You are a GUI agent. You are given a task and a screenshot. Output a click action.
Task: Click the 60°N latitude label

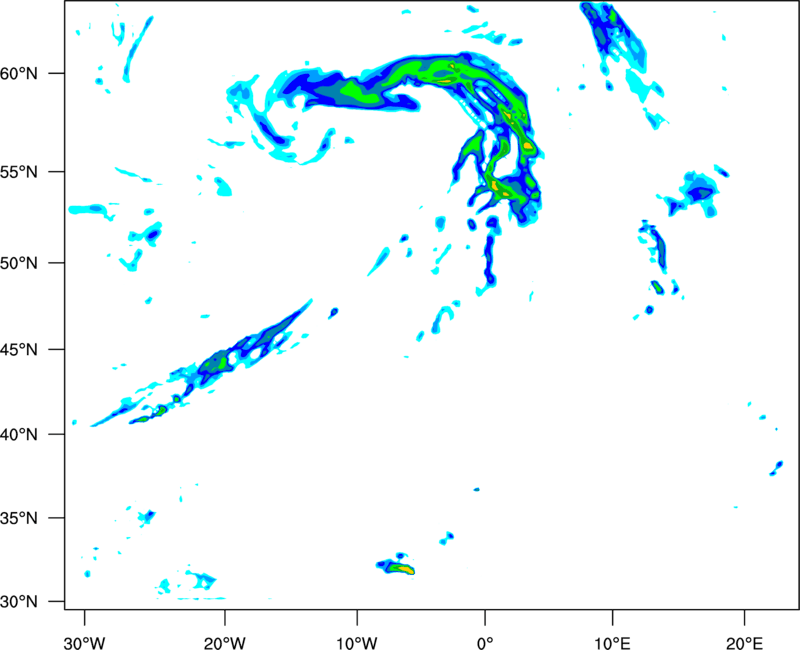(x=18, y=74)
